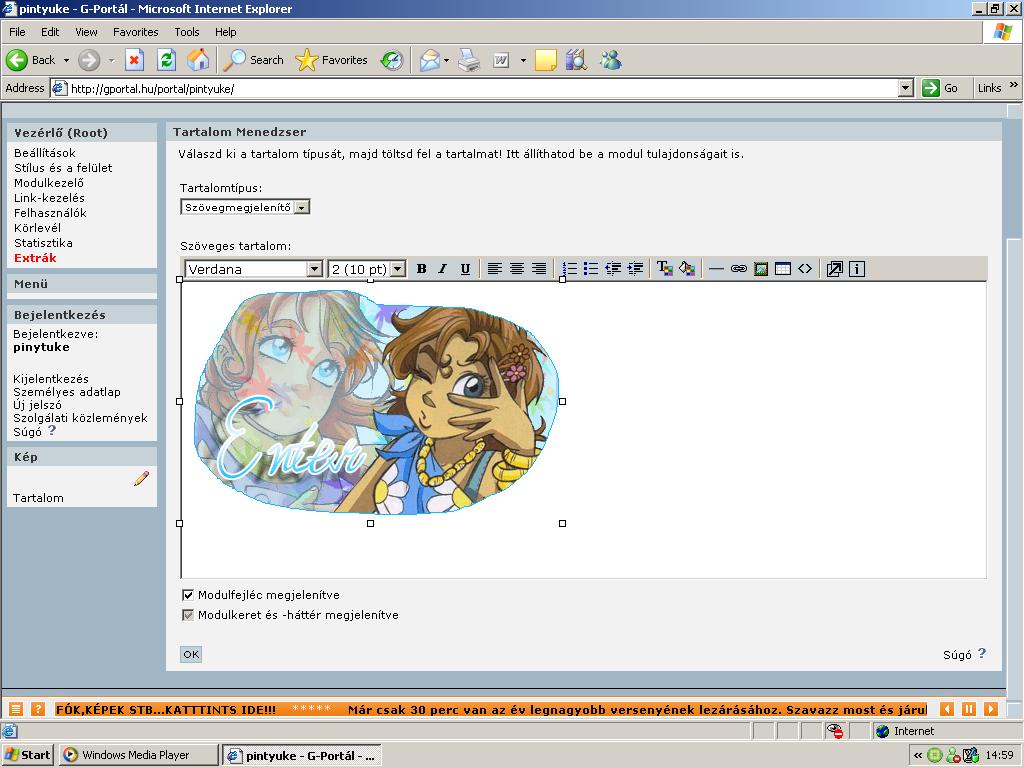1024x768 pixels.
Task: Open the Favorites menu
Action: tap(135, 32)
